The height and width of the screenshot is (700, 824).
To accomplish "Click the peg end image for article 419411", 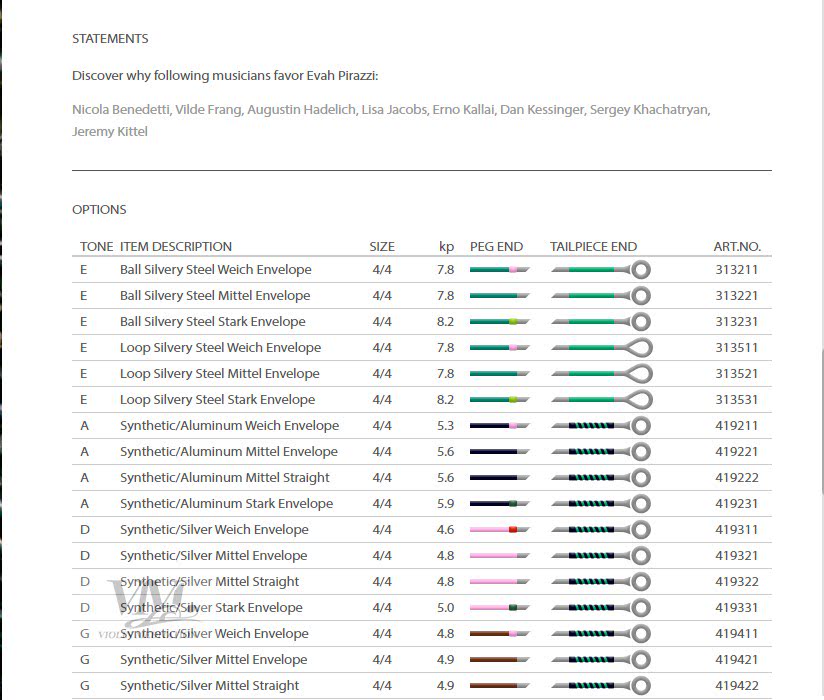I will [x=499, y=634].
